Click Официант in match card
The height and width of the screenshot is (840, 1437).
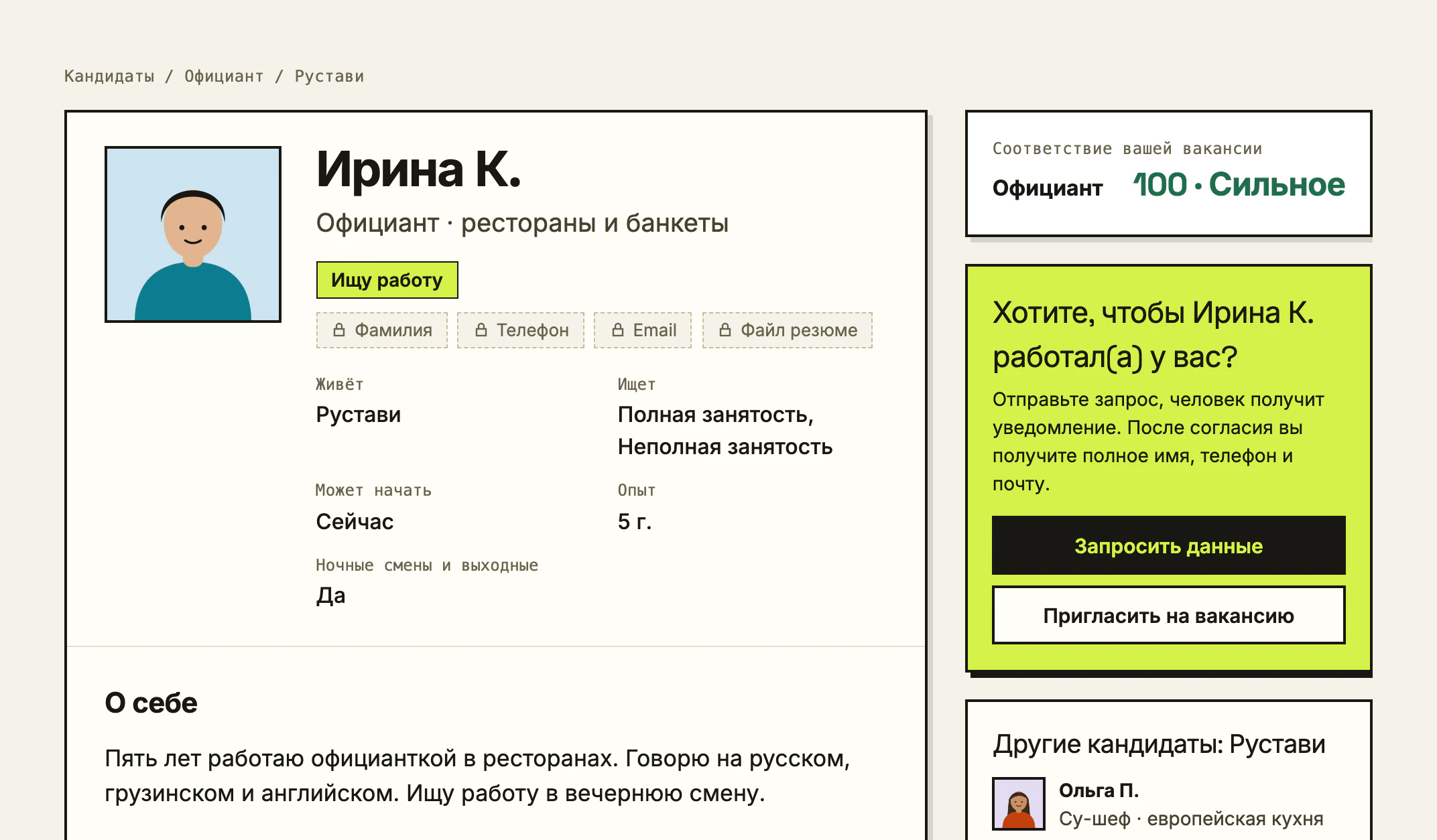click(1048, 188)
